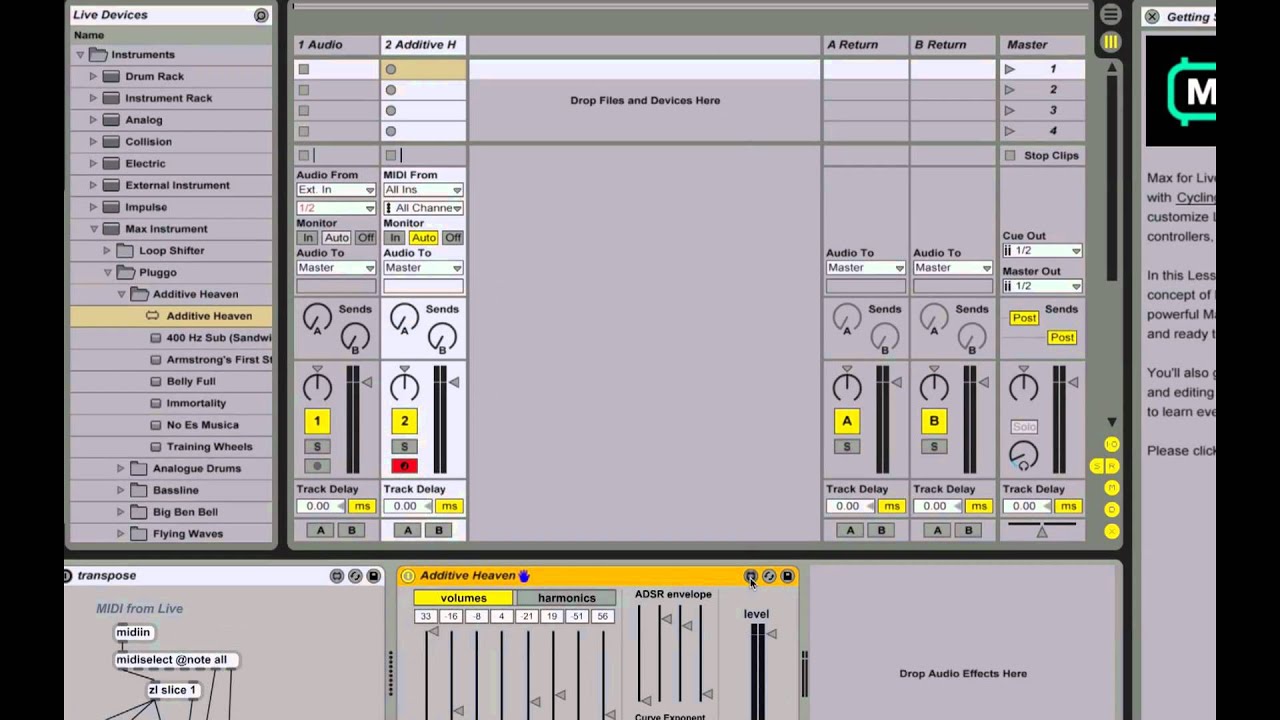Viewport: 1280px width, 720px height.
Task: Solo track 1 Audio
Action: (317, 447)
